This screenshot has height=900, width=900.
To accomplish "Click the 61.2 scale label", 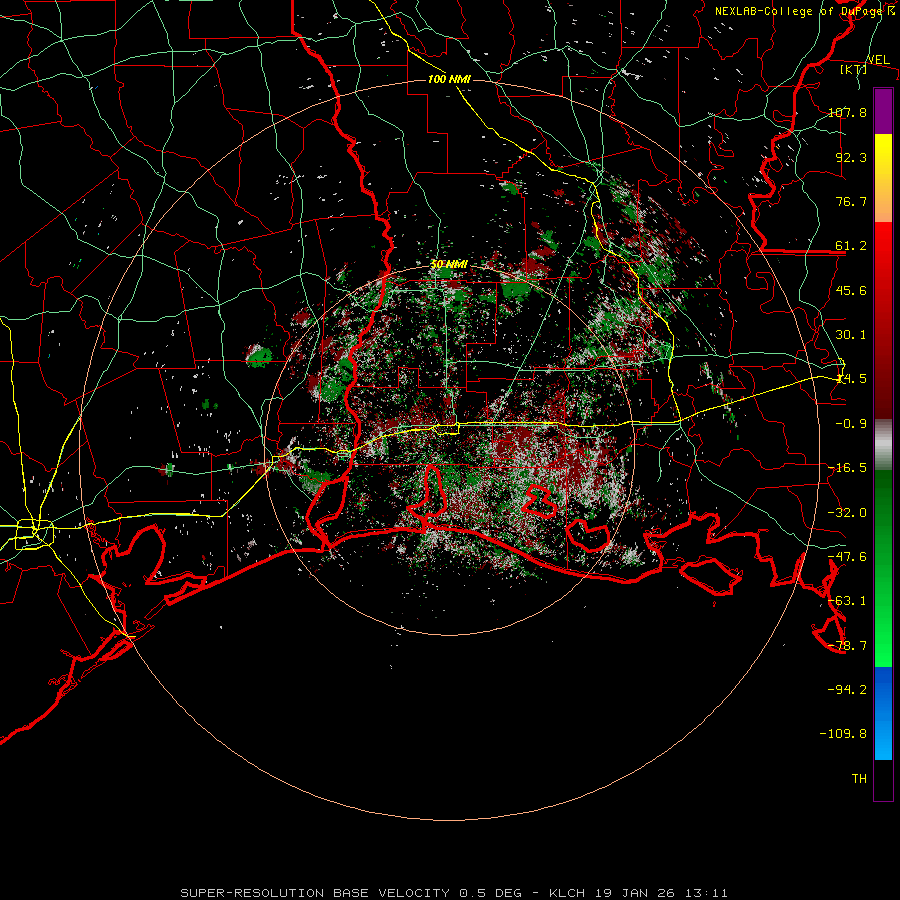I will pos(851,246).
